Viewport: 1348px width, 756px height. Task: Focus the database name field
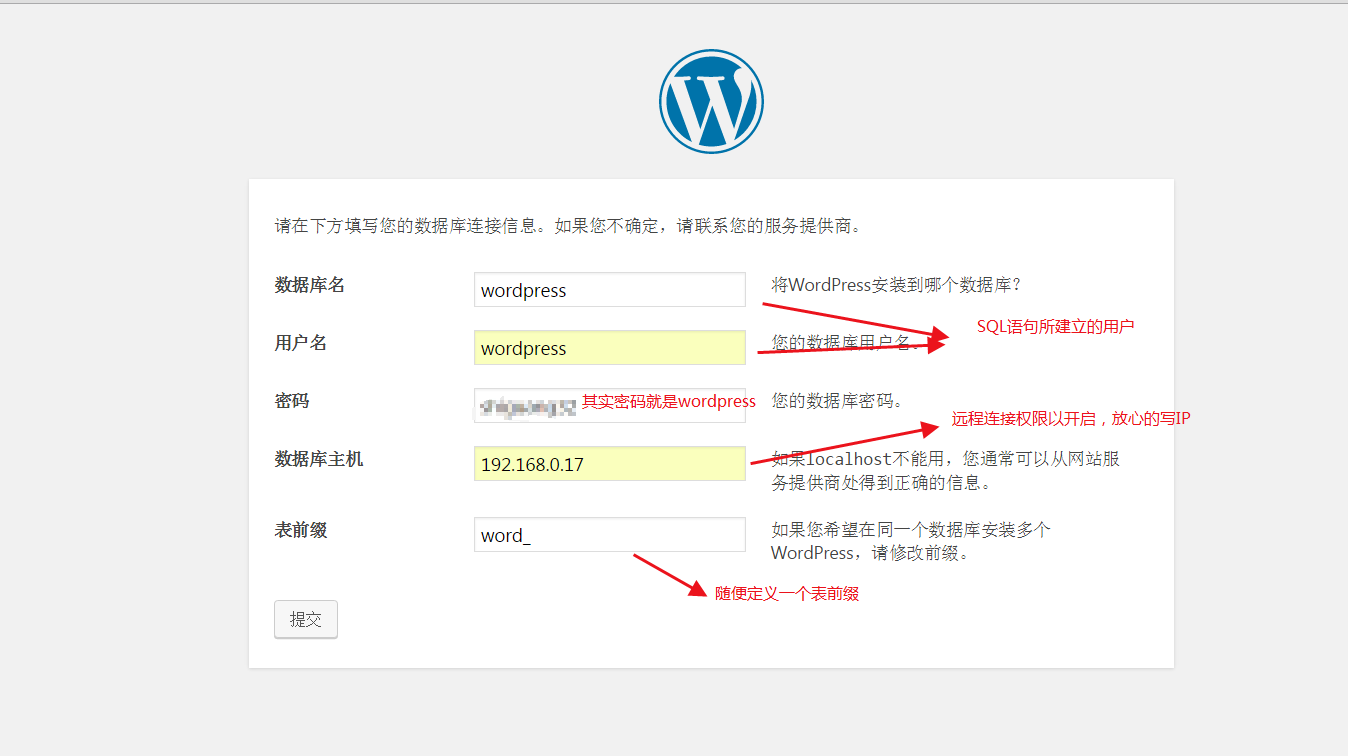tap(610, 290)
